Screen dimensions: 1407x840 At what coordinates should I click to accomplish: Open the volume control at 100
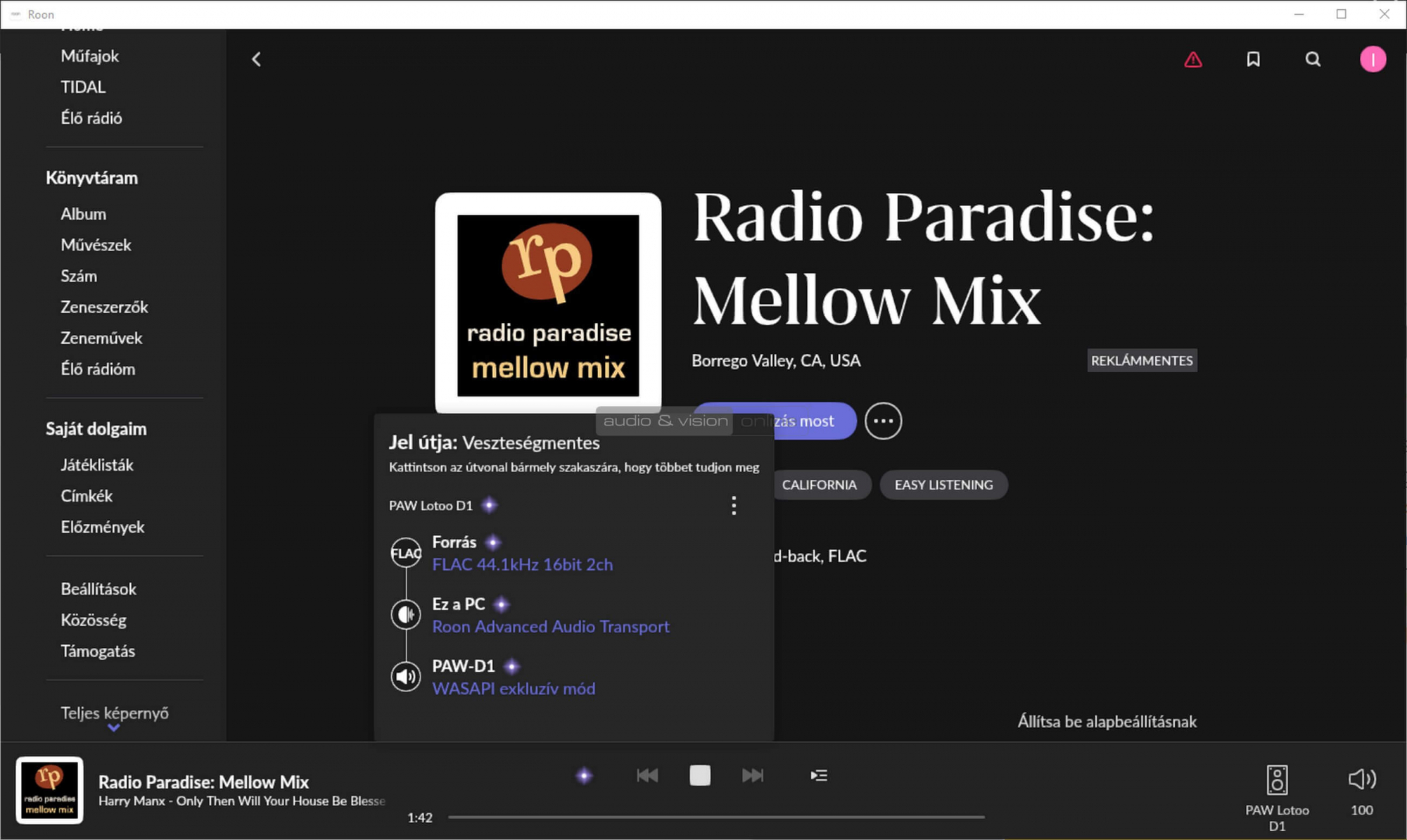click(1362, 779)
